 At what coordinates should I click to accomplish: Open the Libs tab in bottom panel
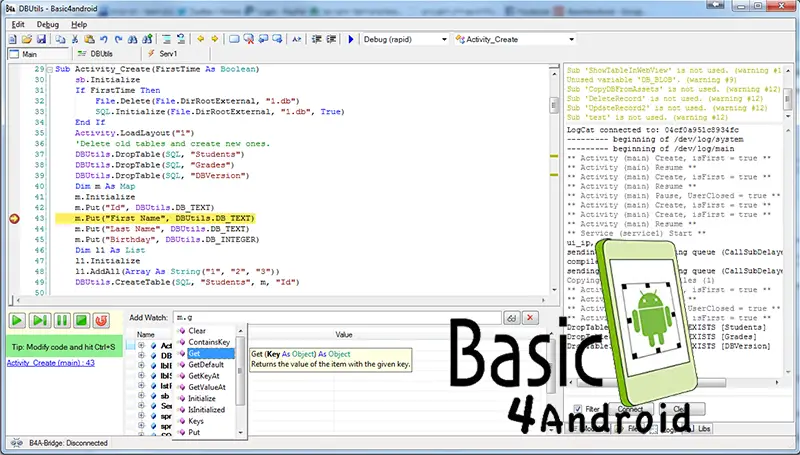(x=706, y=427)
